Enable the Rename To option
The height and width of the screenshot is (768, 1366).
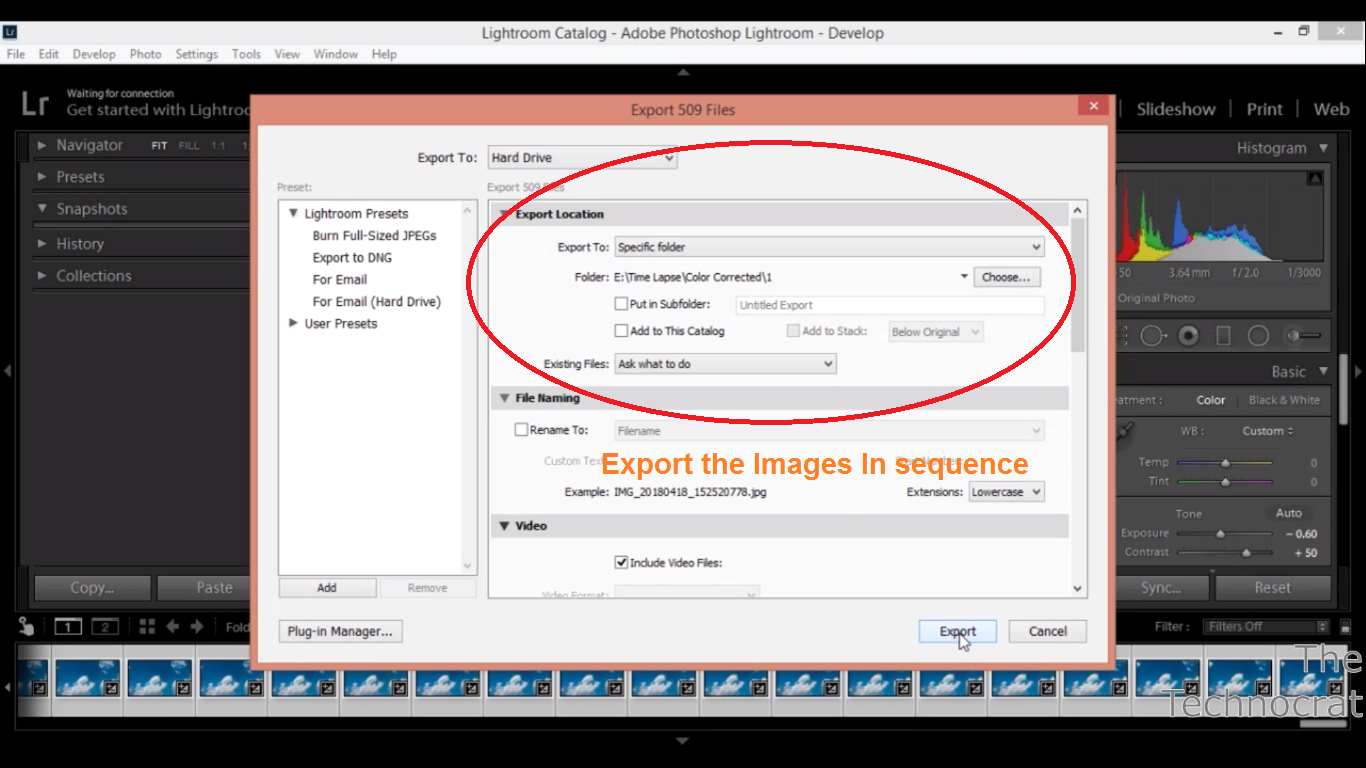point(521,429)
